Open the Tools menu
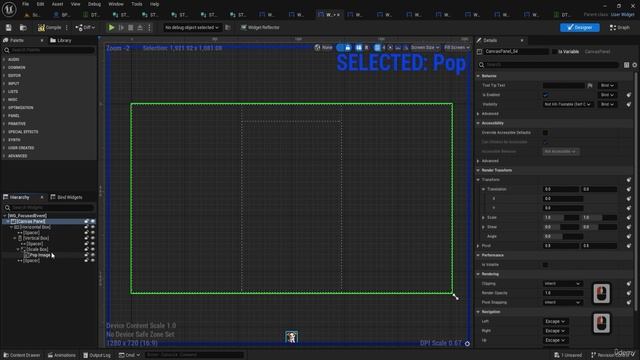The image size is (640, 360). (x=137, y=4)
